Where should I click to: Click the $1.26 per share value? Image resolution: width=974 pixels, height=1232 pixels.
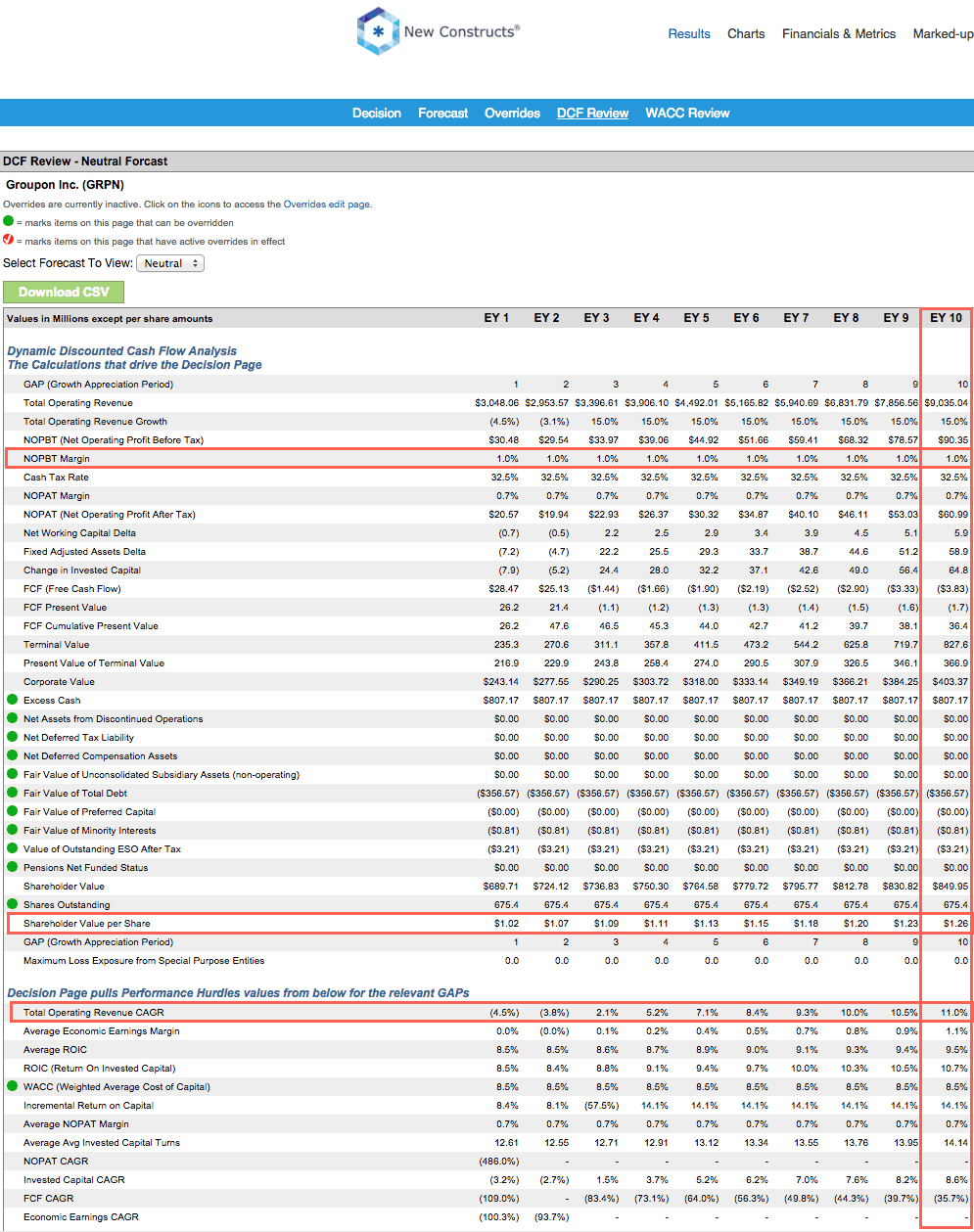click(955, 924)
